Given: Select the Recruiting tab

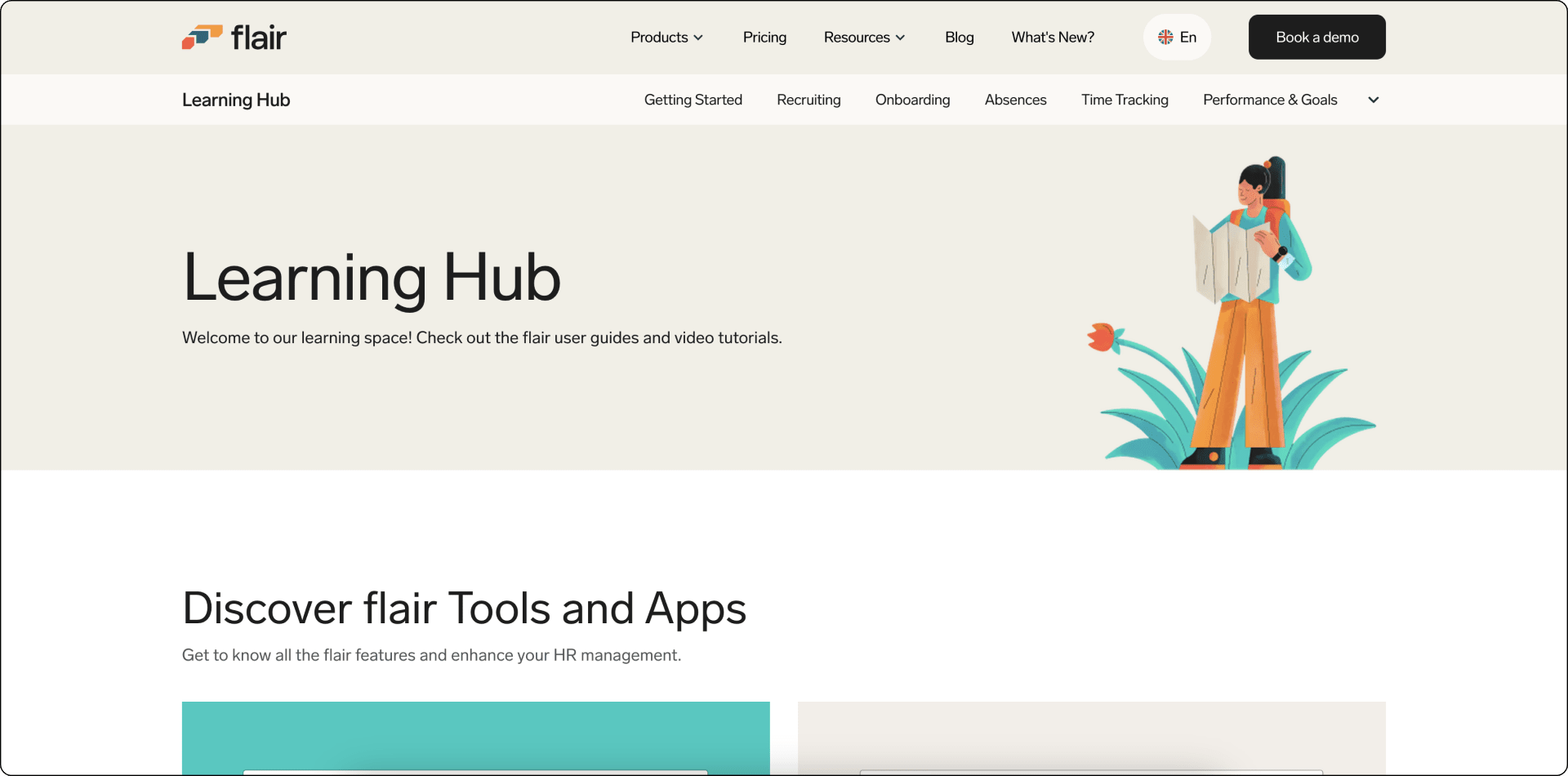Looking at the screenshot, I should tap(808, 100).
